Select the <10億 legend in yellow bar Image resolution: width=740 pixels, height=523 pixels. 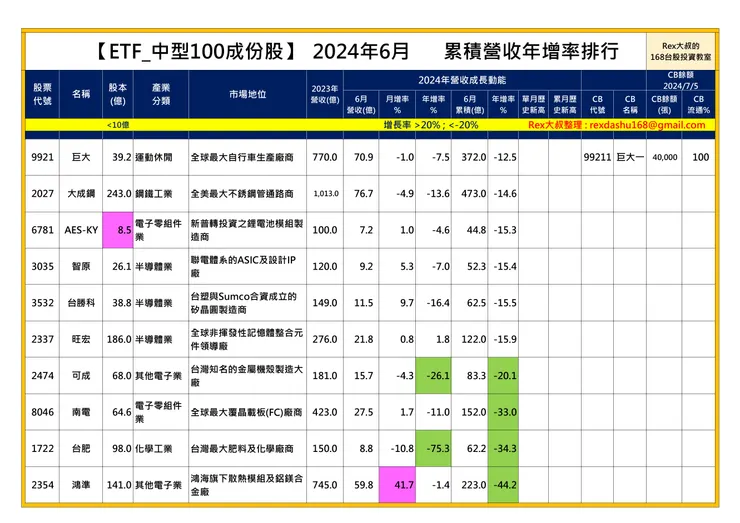[x=118, y=125]
